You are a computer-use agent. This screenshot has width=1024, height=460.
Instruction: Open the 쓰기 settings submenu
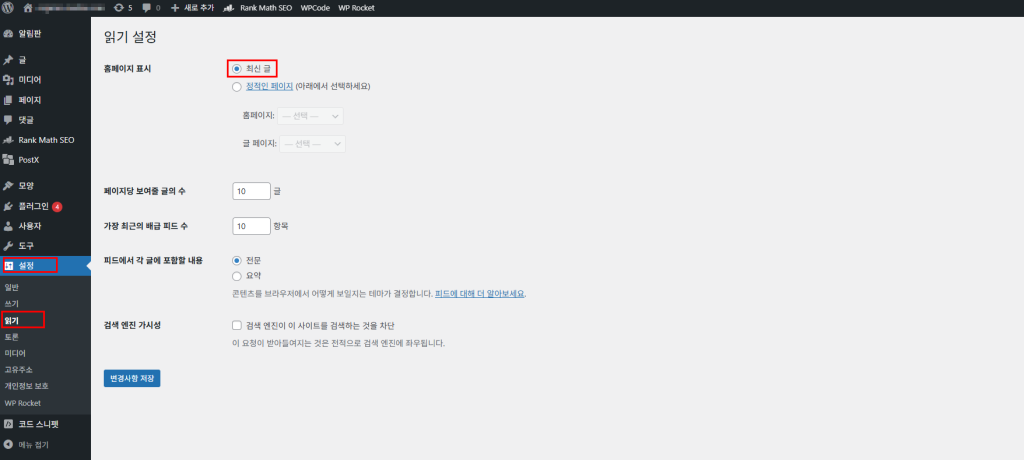coord(12,304)
